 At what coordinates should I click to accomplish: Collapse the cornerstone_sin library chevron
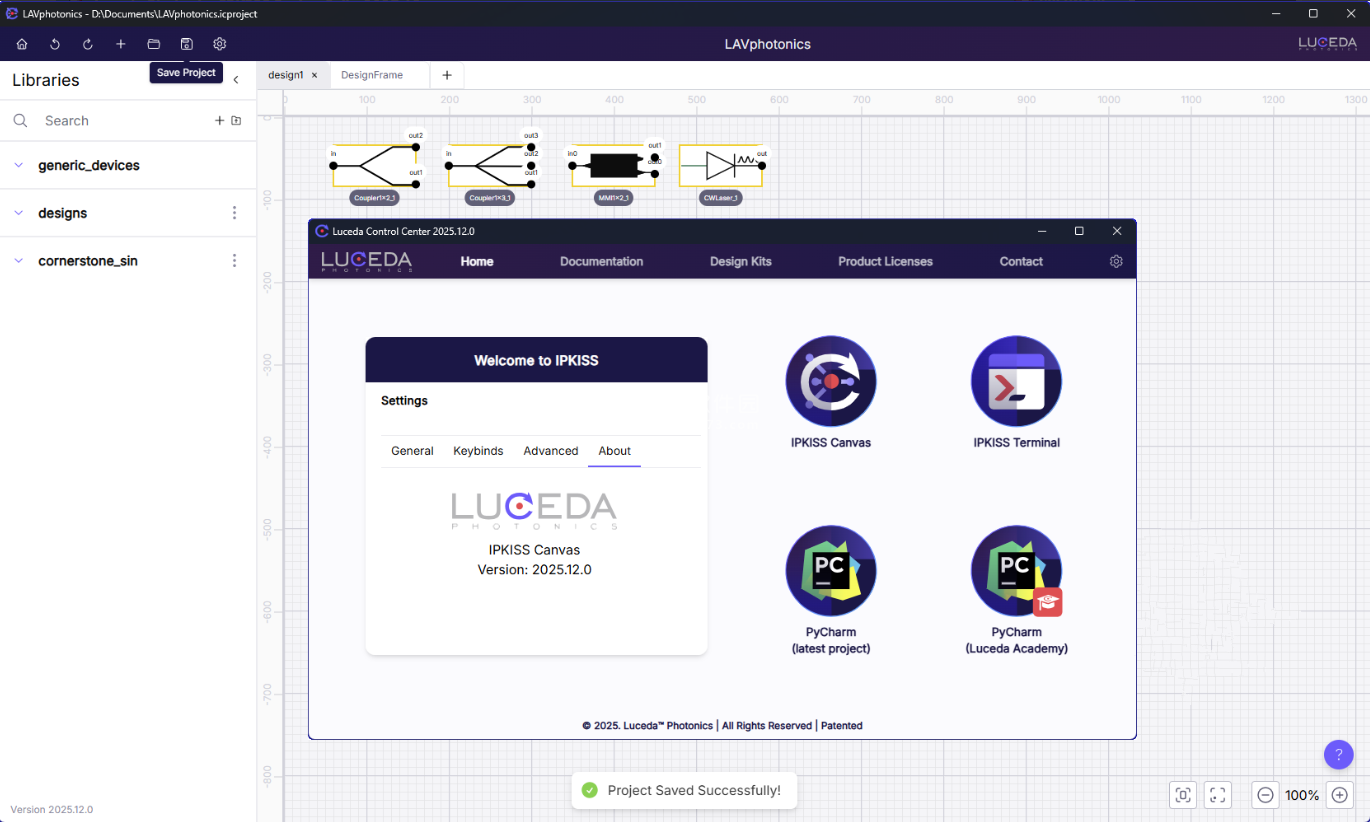pyautogui.click(x=19, y=261)
